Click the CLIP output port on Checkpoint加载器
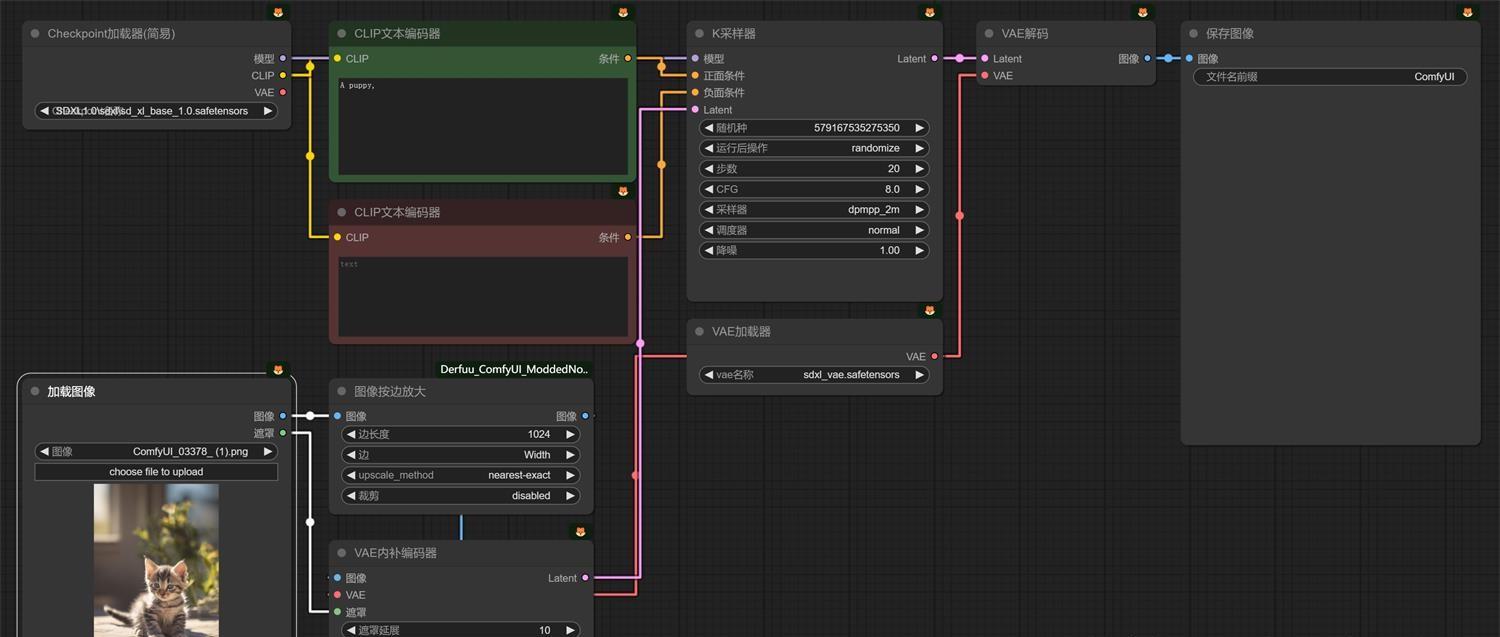 click(283, 75)
